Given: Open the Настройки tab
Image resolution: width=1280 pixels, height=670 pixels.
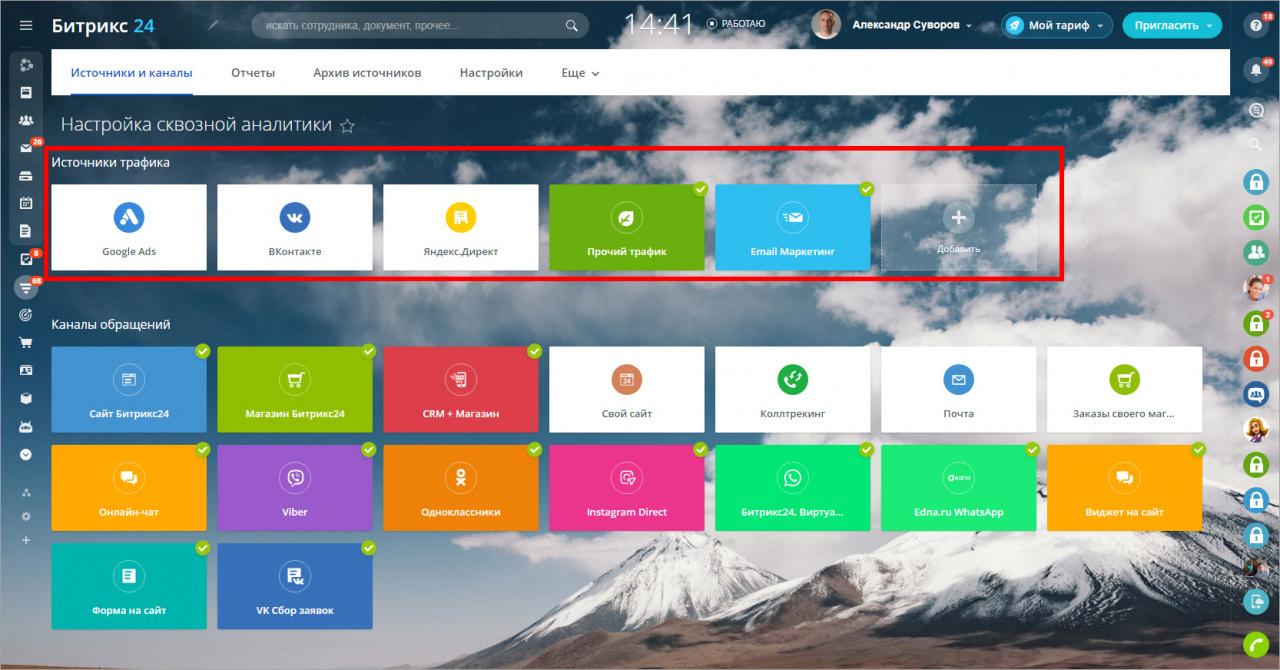Looking at the screenshot, I should click(x=491, y=73).
